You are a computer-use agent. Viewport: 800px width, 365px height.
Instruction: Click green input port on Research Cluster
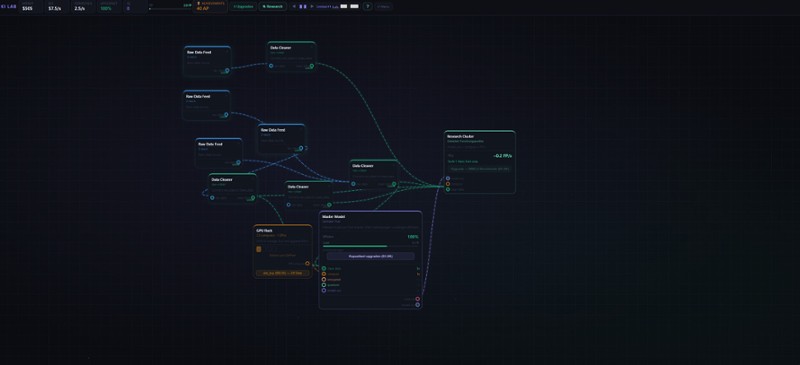pyautogui.click(x=448, y=189)
